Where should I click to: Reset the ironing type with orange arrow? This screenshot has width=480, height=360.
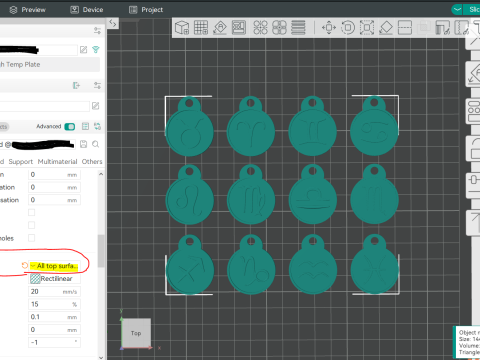pos(24,266)
